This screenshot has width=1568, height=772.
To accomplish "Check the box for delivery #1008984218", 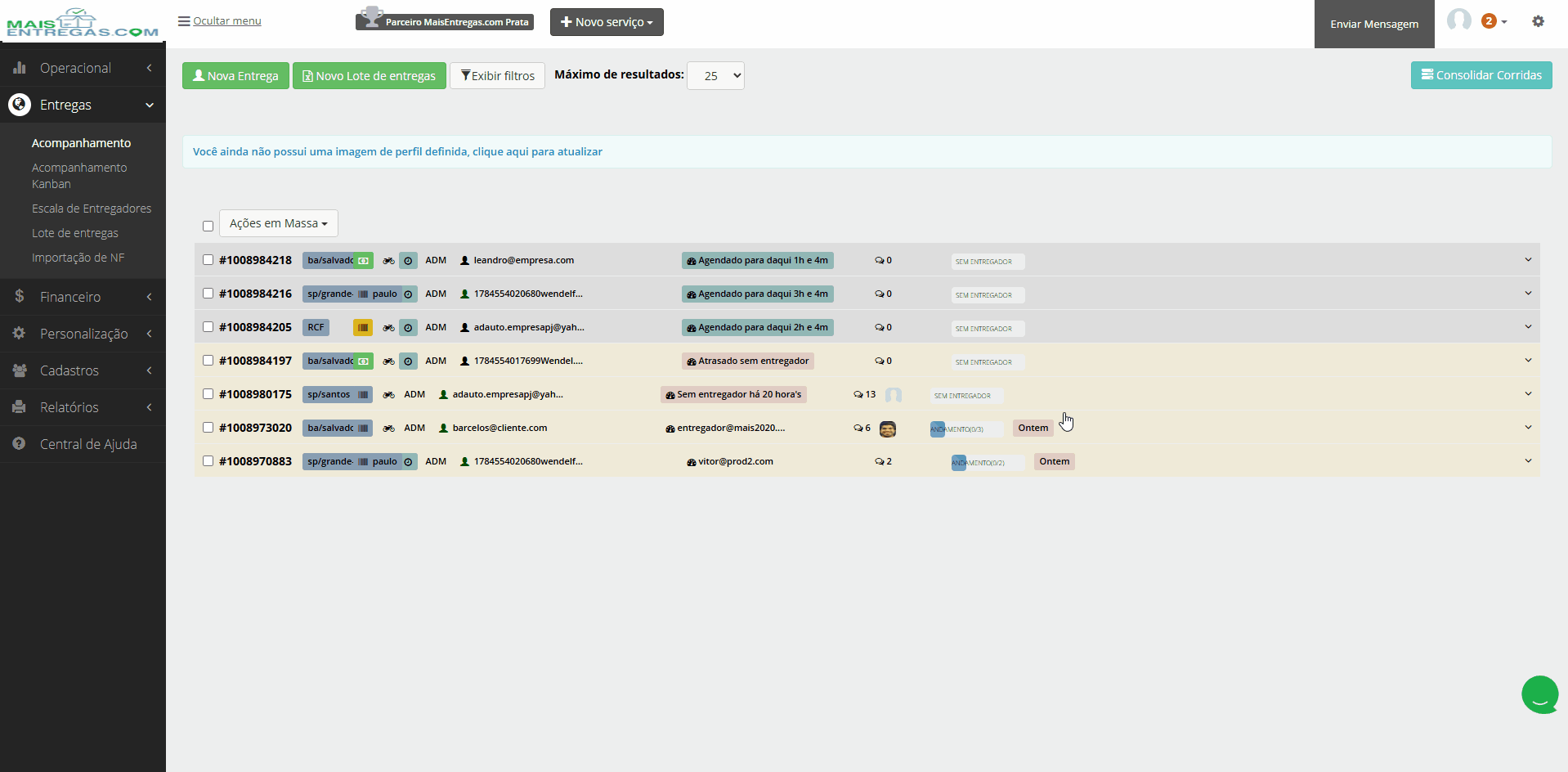I will (x=208, y=260).
